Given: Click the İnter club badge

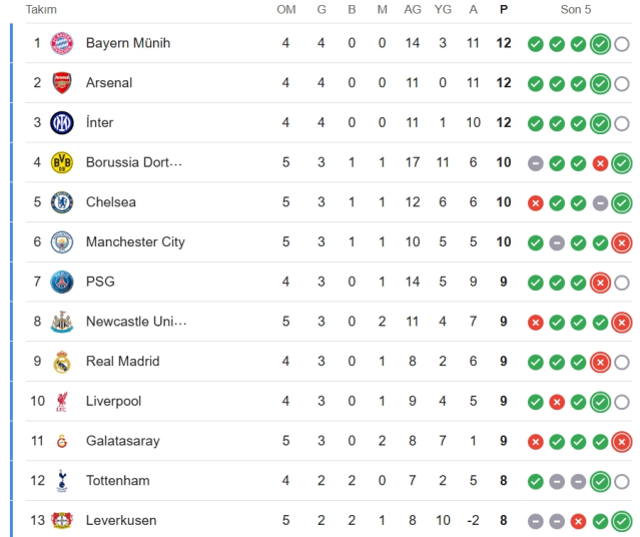Looking at the screenshot, I should tap(62, 123).
